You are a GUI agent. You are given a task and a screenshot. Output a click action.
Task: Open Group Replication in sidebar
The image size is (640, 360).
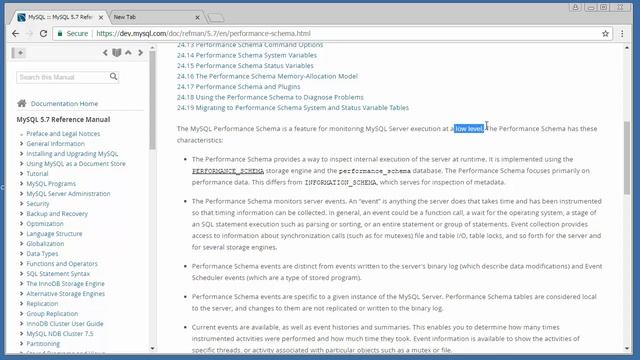pos(52,313)
